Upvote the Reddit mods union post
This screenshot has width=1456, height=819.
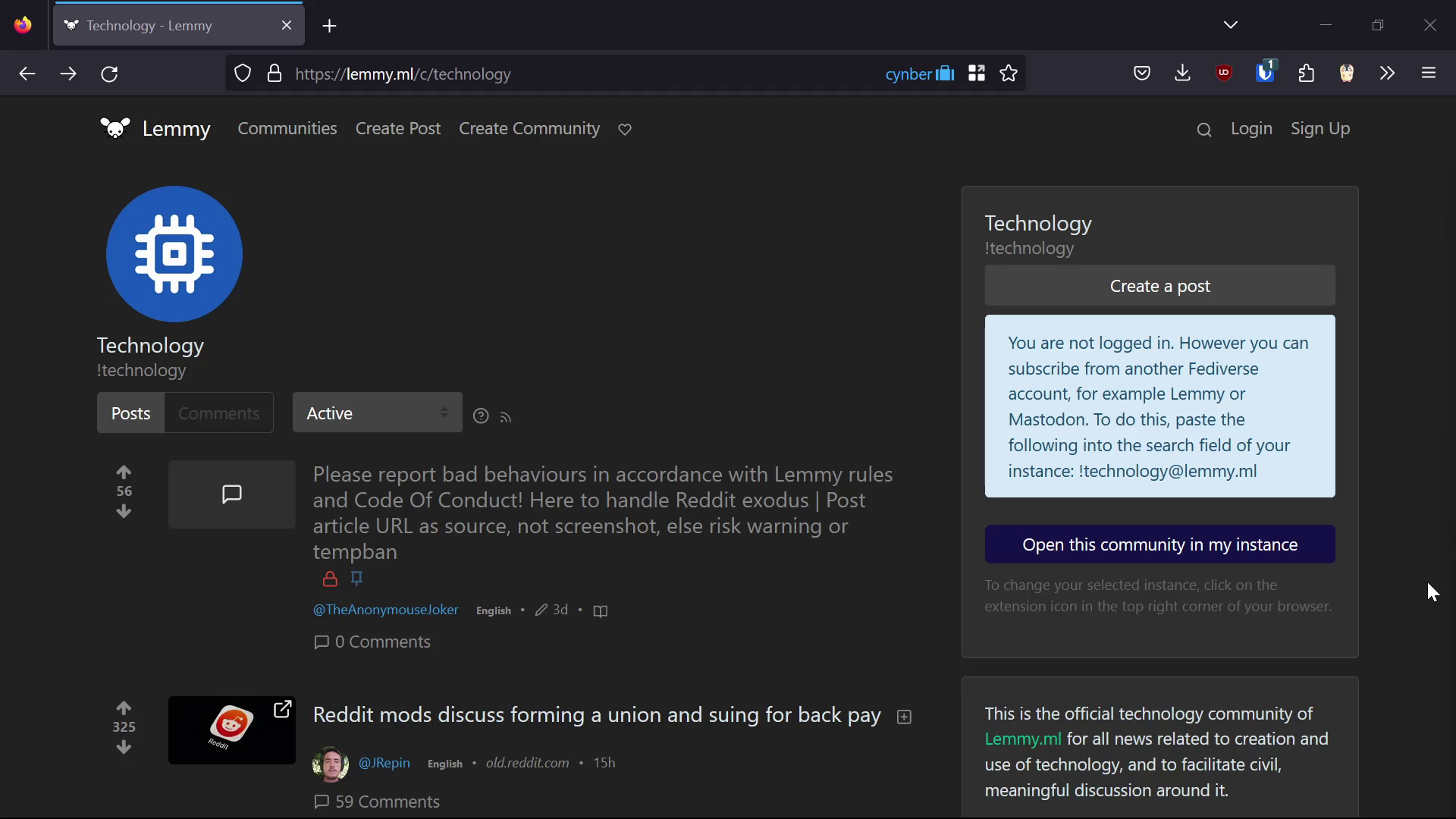pos(124,708)
